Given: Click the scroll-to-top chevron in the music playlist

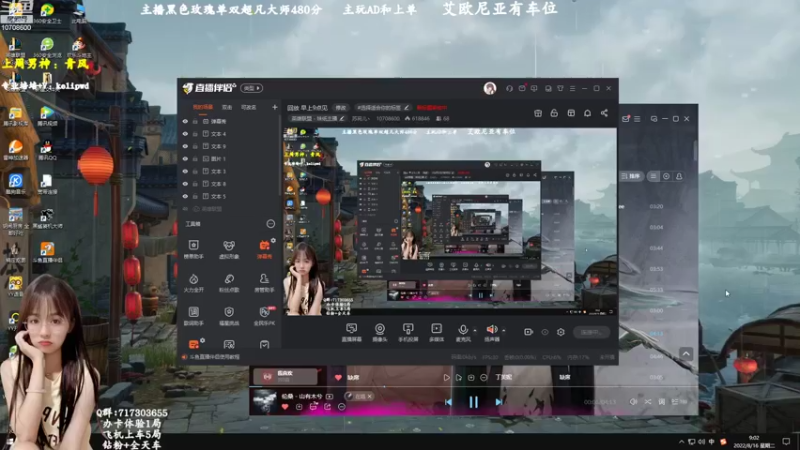Looking at the screenshot, I should point(686,354).
